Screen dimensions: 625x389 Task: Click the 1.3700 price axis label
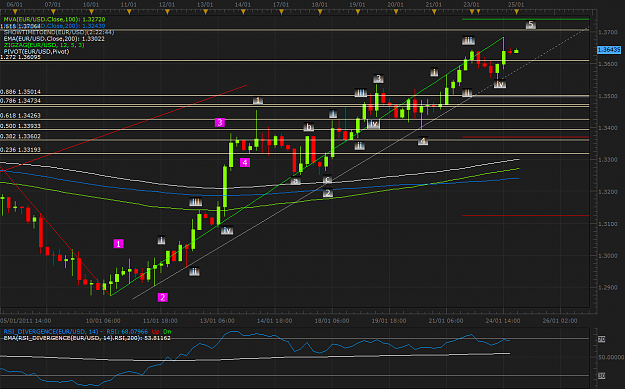click(x=608, y=32)
